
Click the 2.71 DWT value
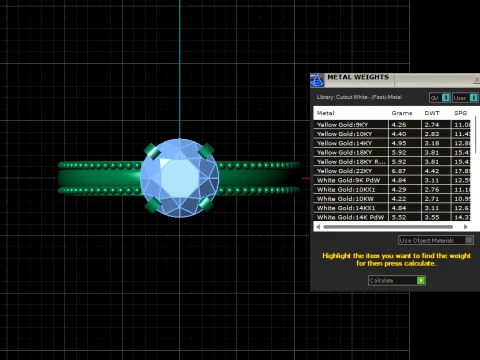432,199
